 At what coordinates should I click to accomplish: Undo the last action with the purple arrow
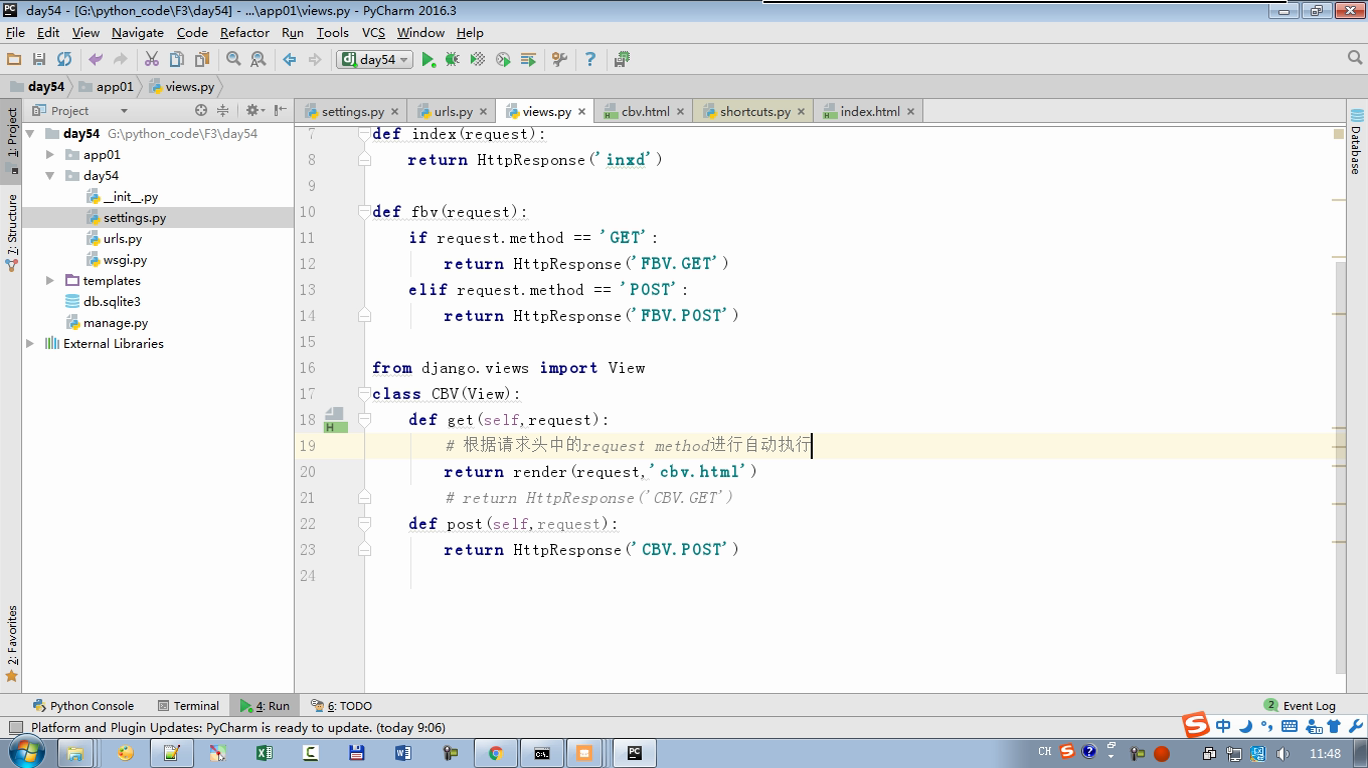tap(95, 60)
